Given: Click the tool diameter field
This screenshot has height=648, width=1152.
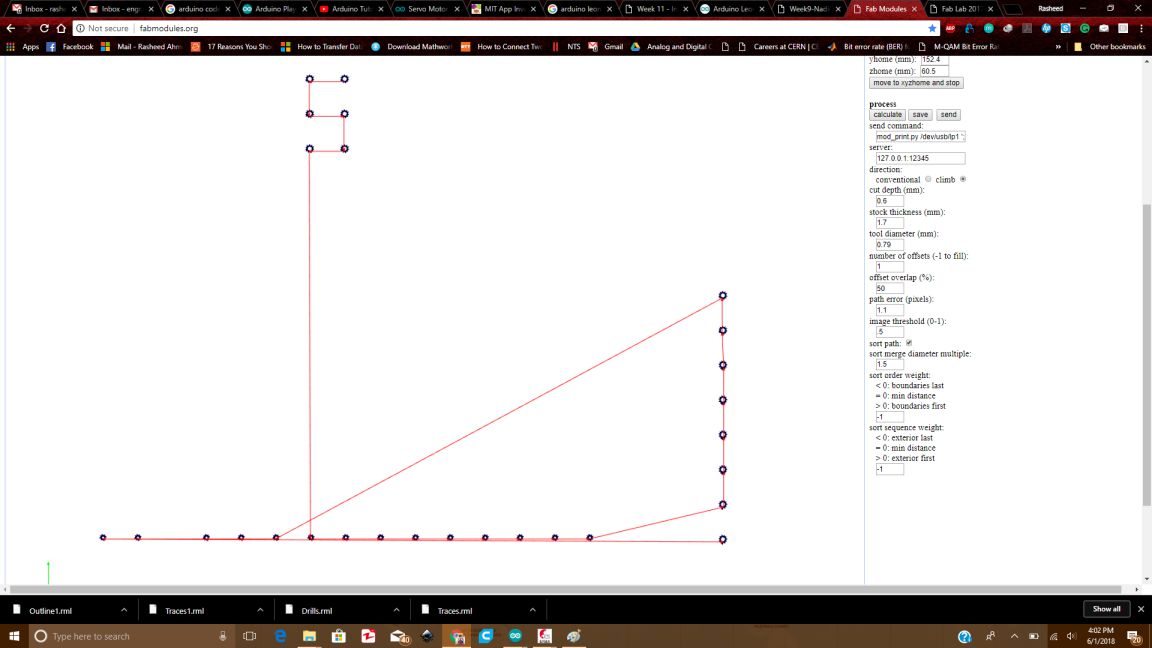Looking at the screenshot, I should [889, 245].
